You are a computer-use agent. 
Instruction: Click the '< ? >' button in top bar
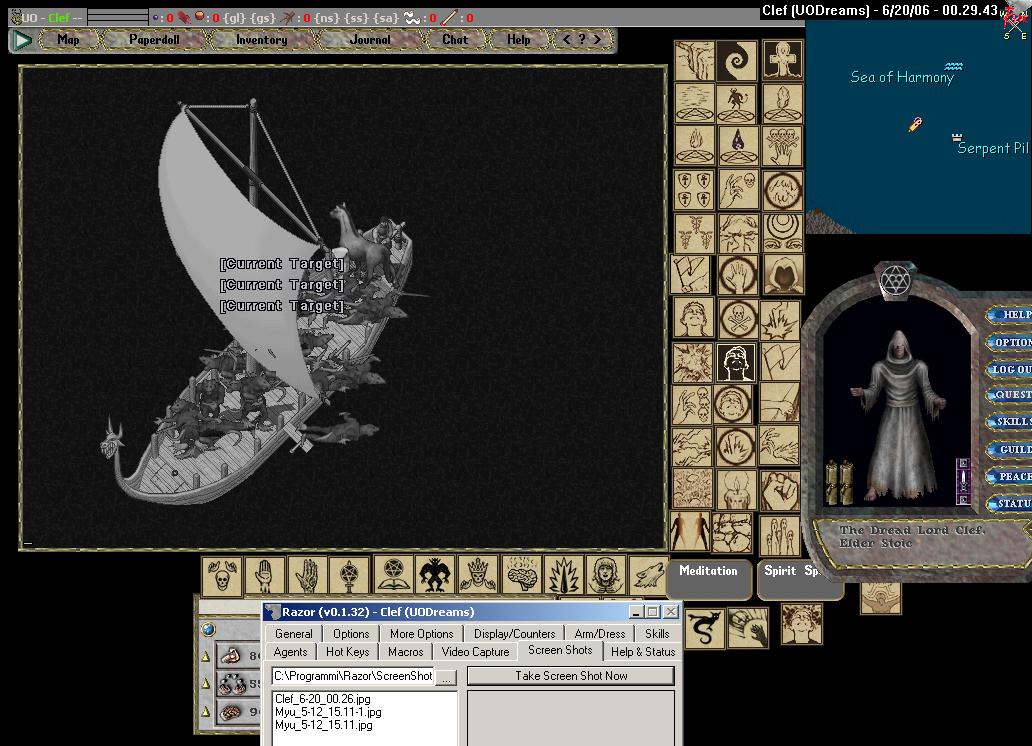click(582, 40)
